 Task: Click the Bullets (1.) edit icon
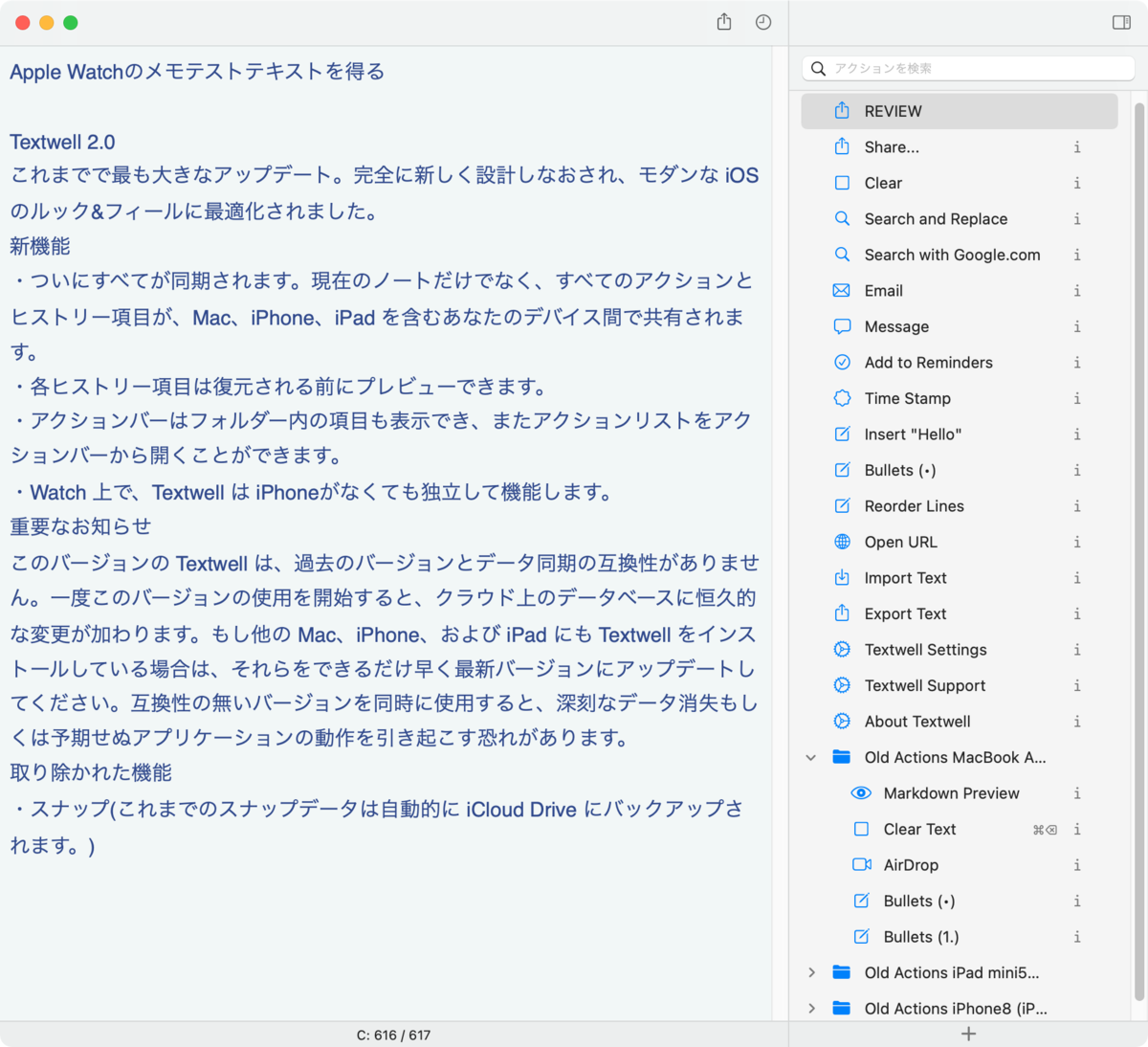[x=861, y=936]
